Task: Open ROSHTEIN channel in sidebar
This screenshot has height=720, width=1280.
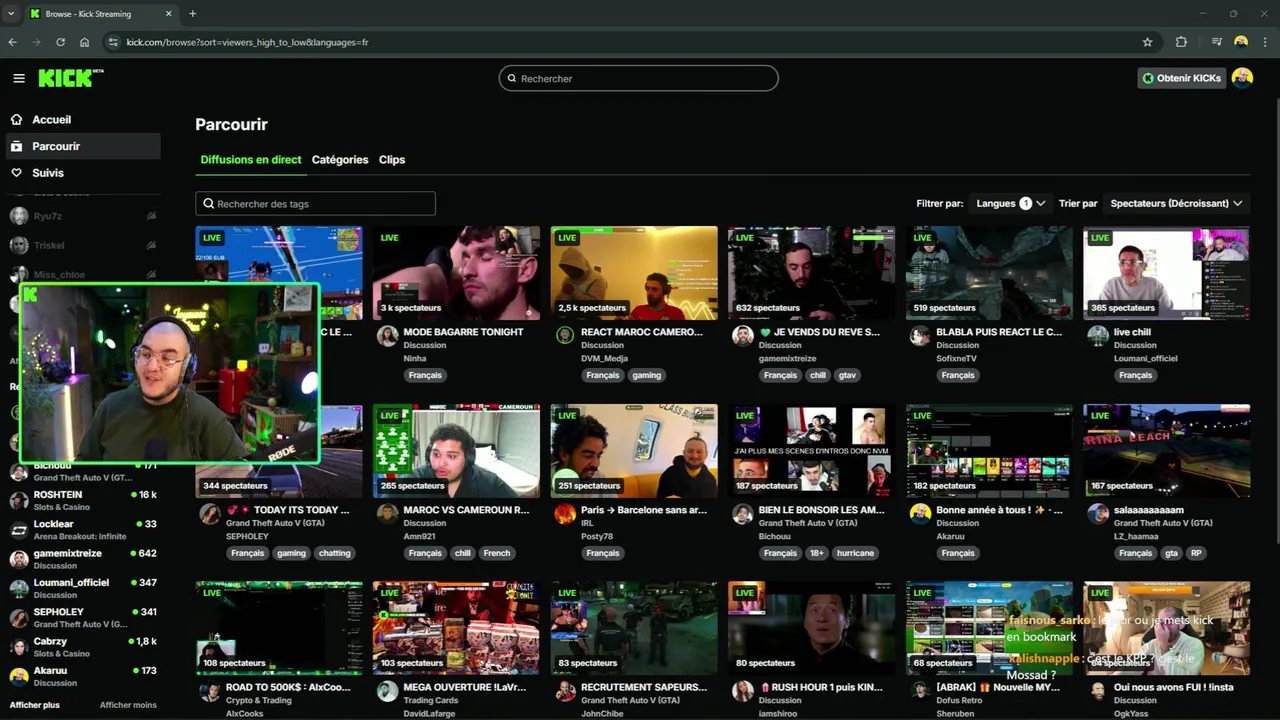Action: coord(83,500)
